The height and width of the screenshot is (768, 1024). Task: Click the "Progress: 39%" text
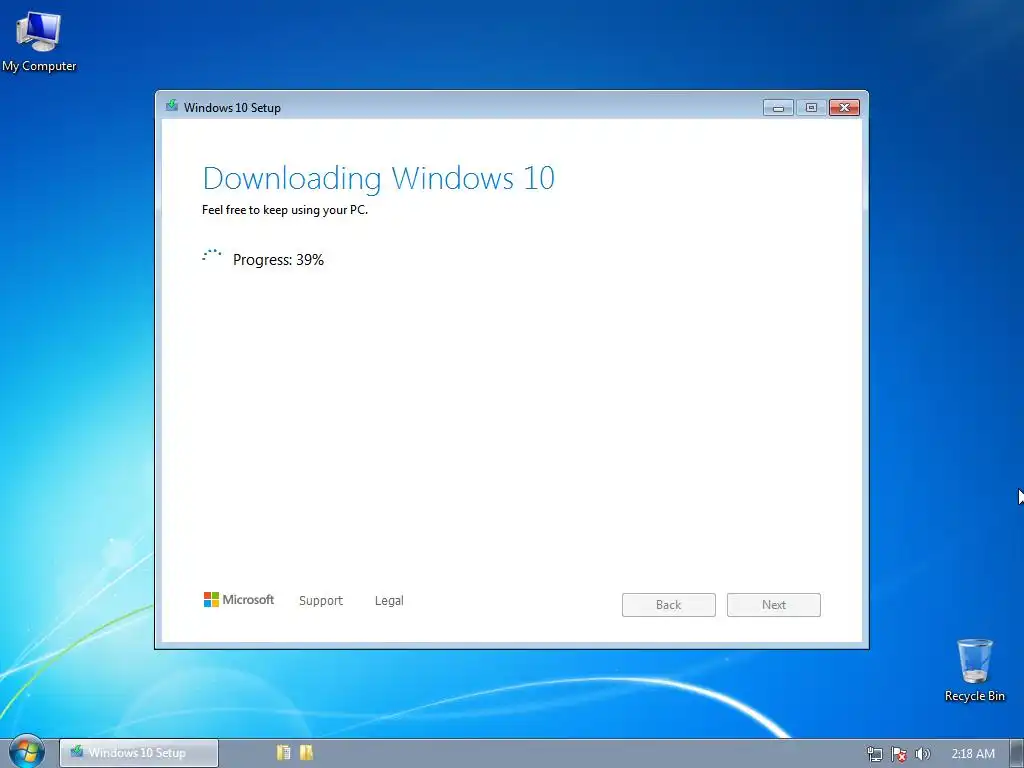(x=278, y=260)
